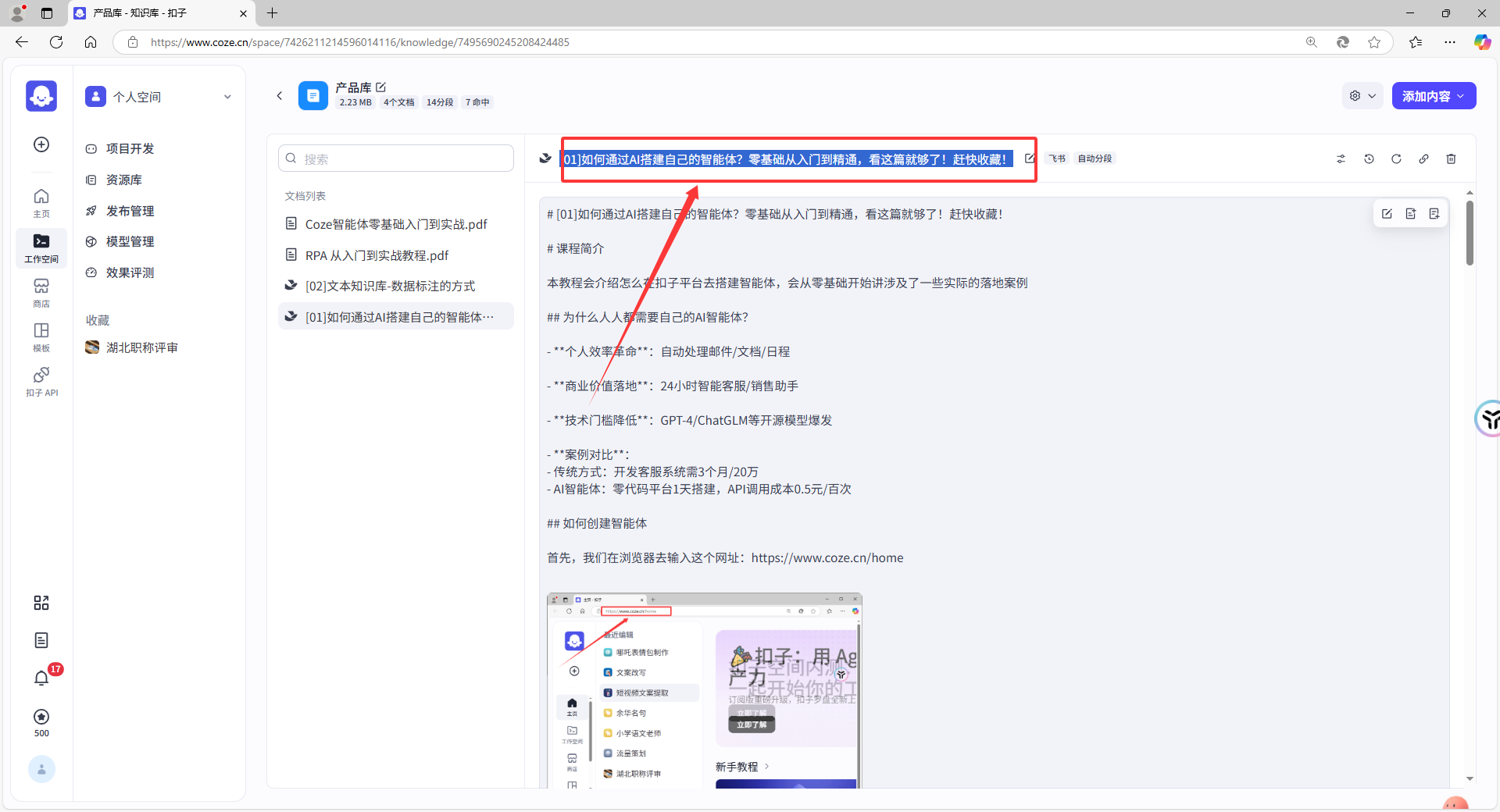Click the document content scrollbar thumb
1500x812 pixels.
click(x=1470, y=233)
